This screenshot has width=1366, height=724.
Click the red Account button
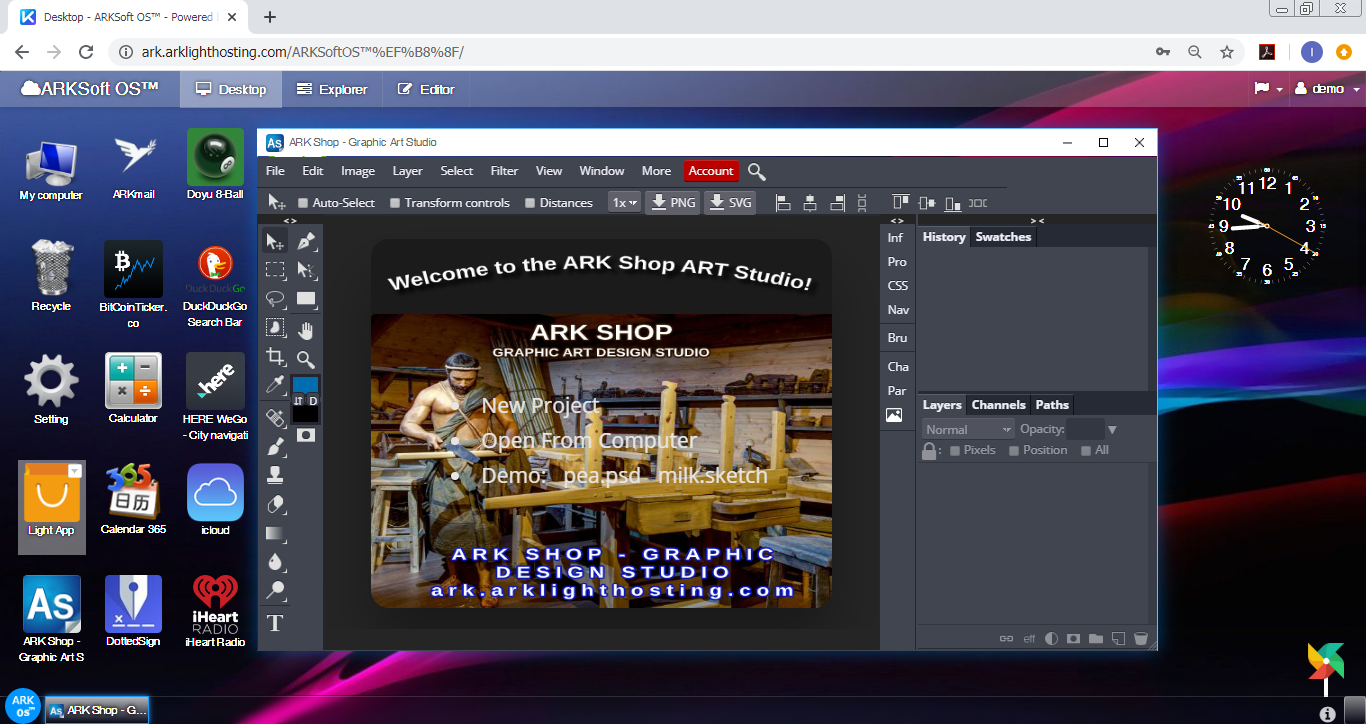pos(711,171)
